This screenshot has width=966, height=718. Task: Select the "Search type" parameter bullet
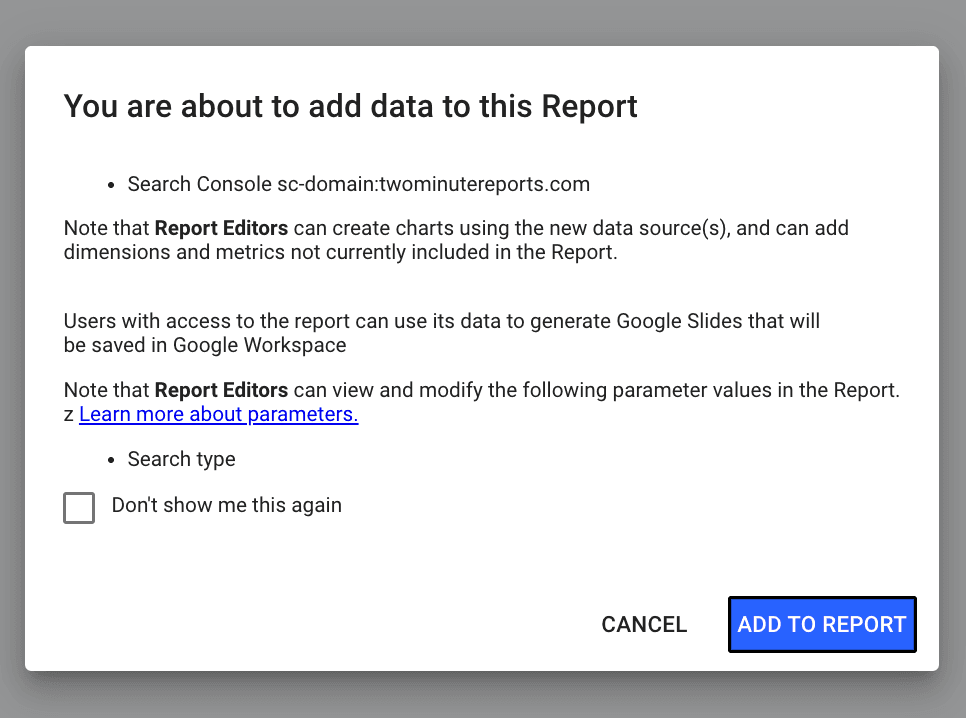tap(181, 459)
